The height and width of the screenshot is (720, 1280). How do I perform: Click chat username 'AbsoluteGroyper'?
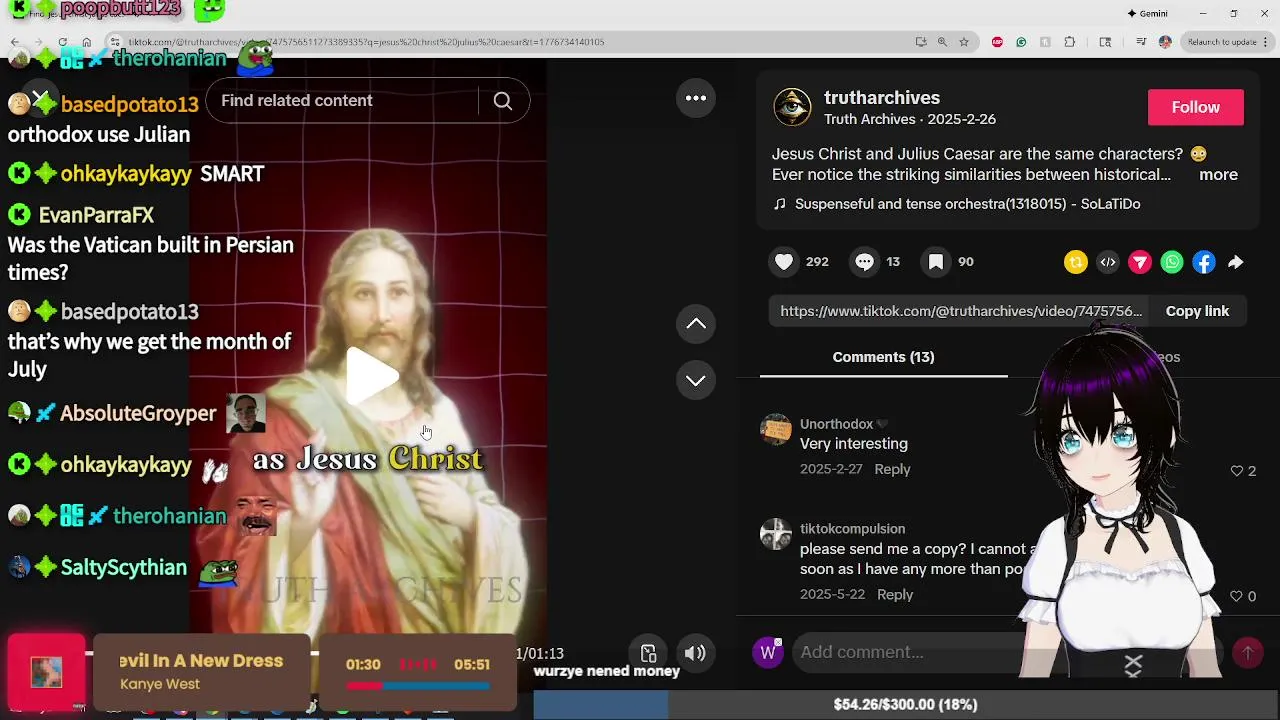(x=138, y=413)
